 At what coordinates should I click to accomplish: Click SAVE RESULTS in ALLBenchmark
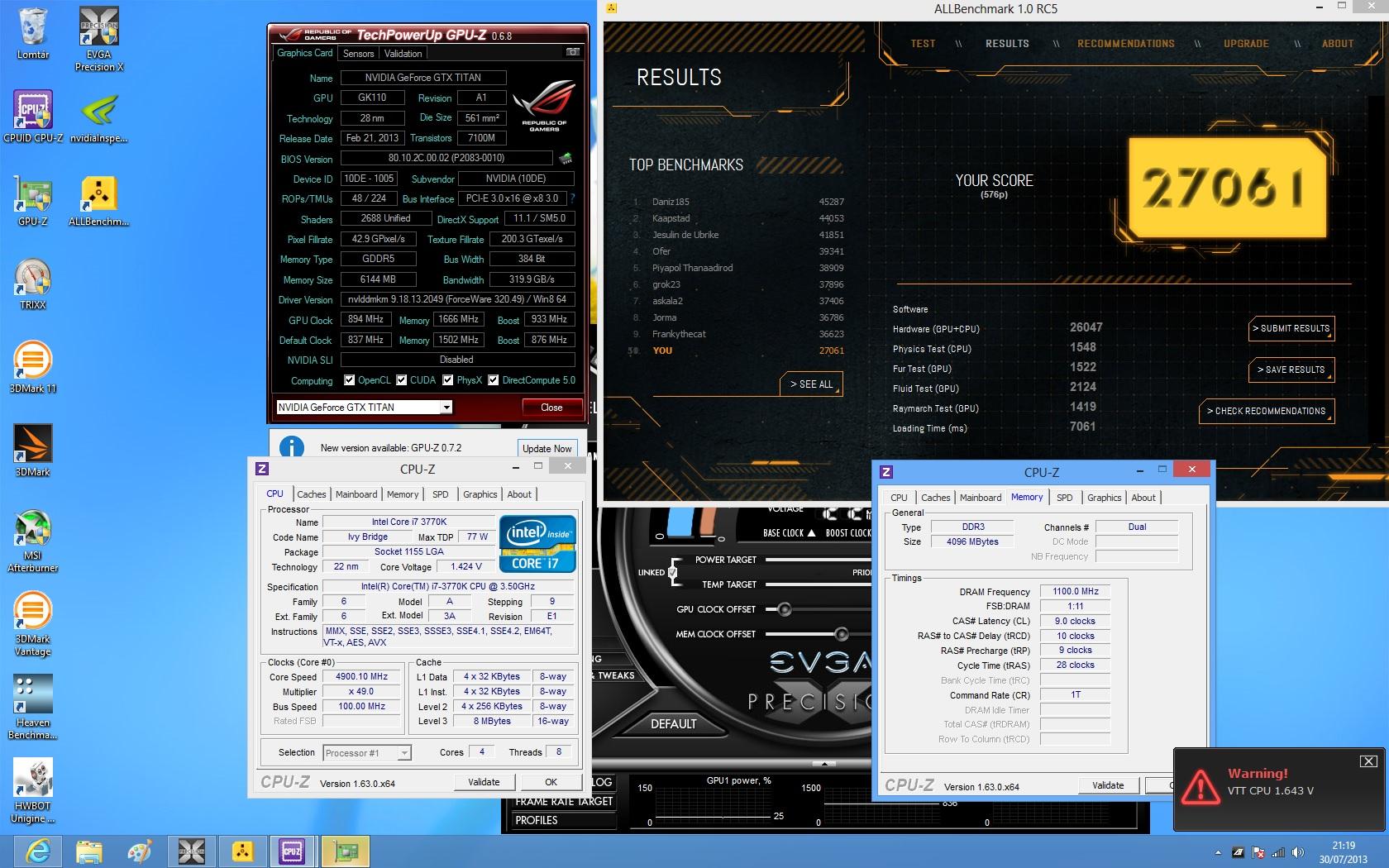pyautogui.click(x=1291, y=370)
